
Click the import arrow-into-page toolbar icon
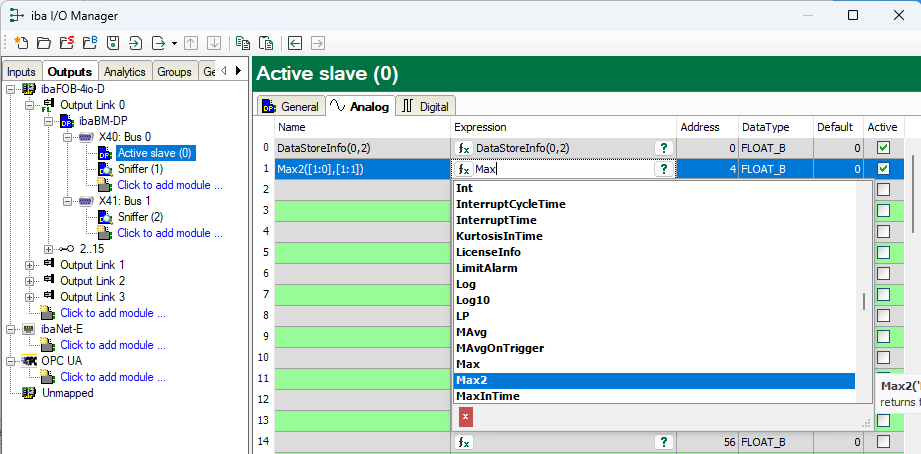tap(136, 43)
